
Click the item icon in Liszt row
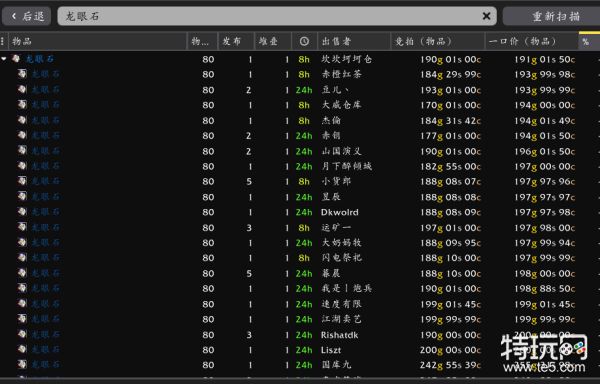click(22, 350)
